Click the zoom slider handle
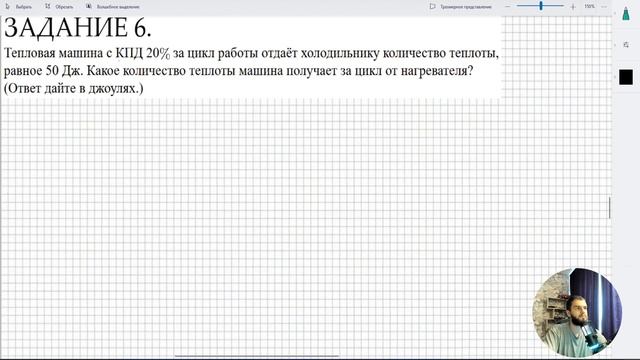 point(541,6)
